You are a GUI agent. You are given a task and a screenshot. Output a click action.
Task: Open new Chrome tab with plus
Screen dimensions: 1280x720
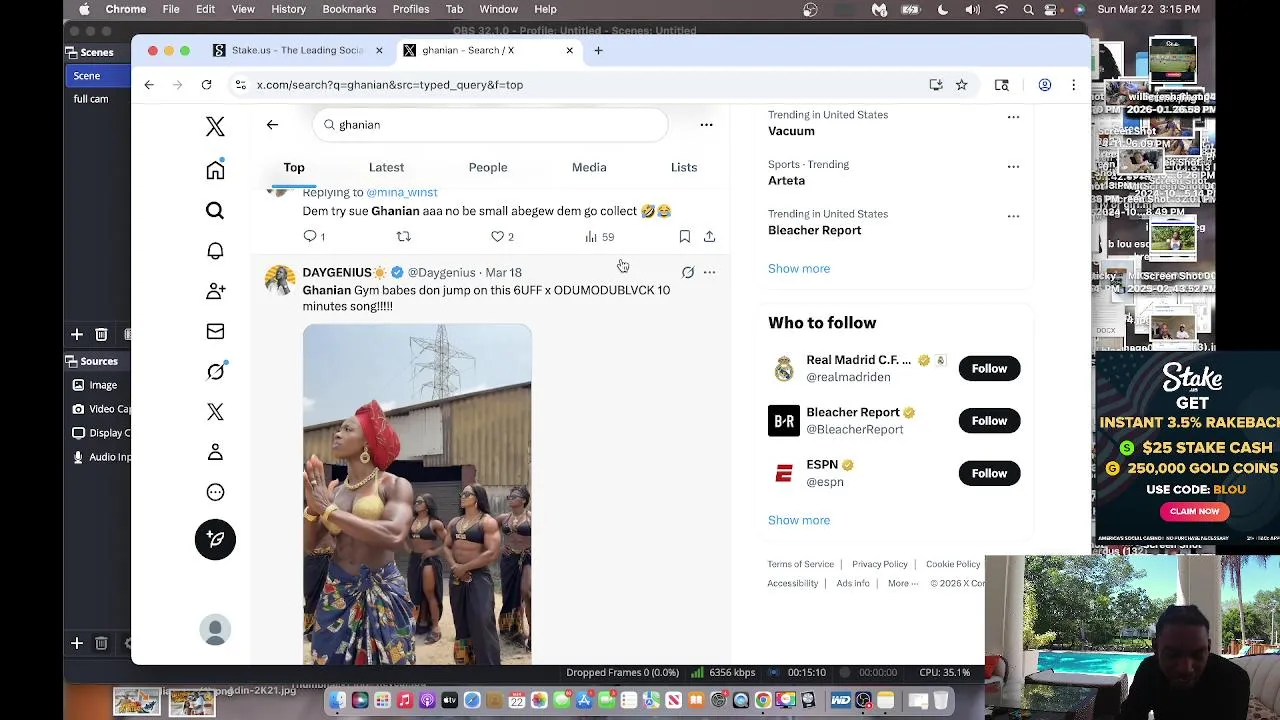(598, 50)
